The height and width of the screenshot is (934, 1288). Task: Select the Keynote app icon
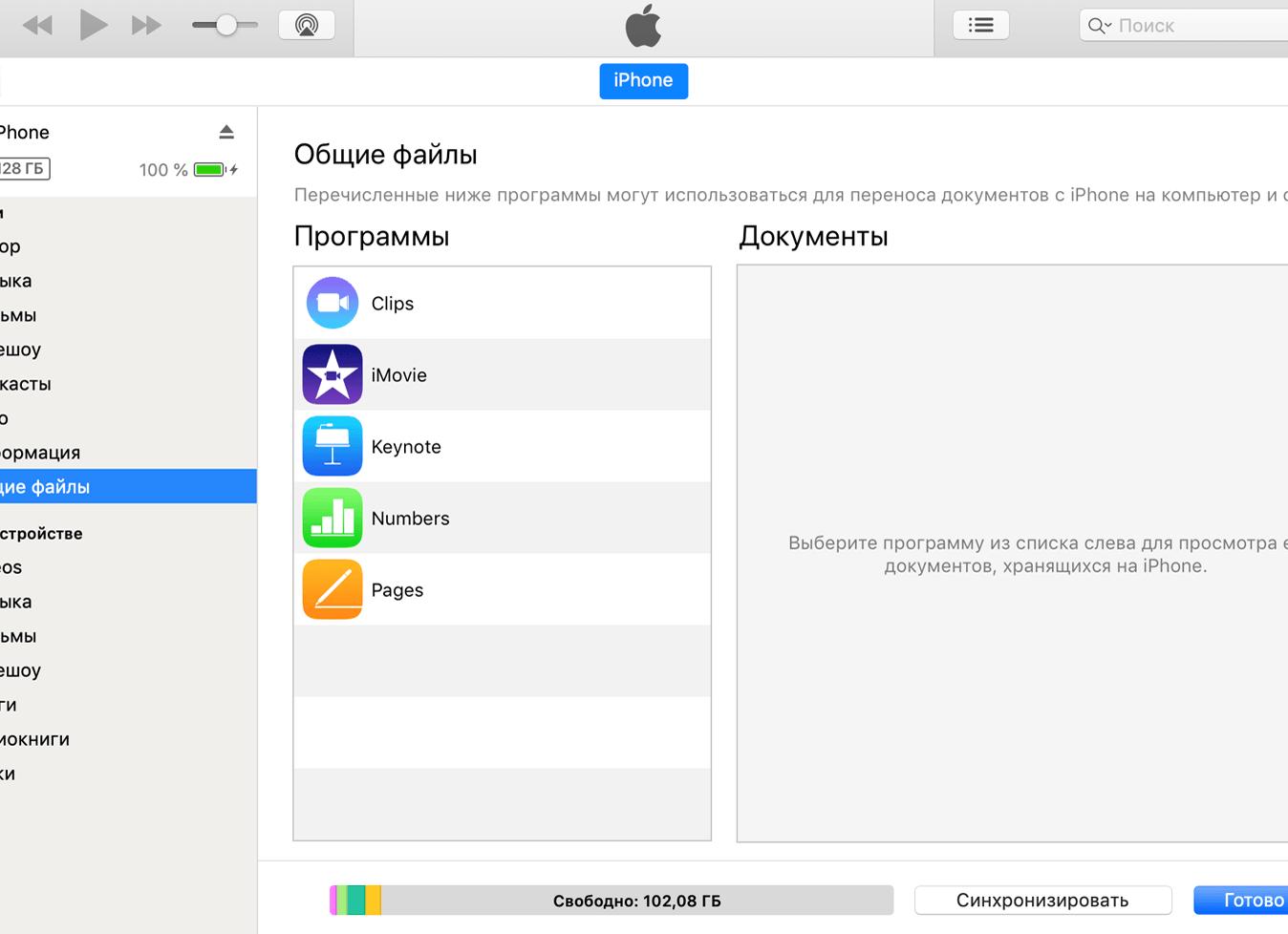pos(333,446)
